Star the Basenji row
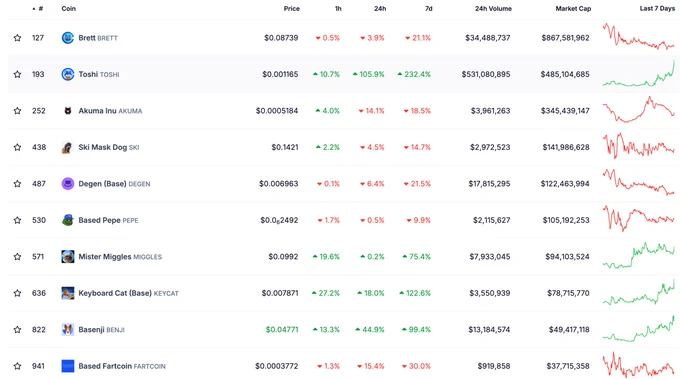The width and height of the screenshot is (680, 379). (x=17, y=329)
